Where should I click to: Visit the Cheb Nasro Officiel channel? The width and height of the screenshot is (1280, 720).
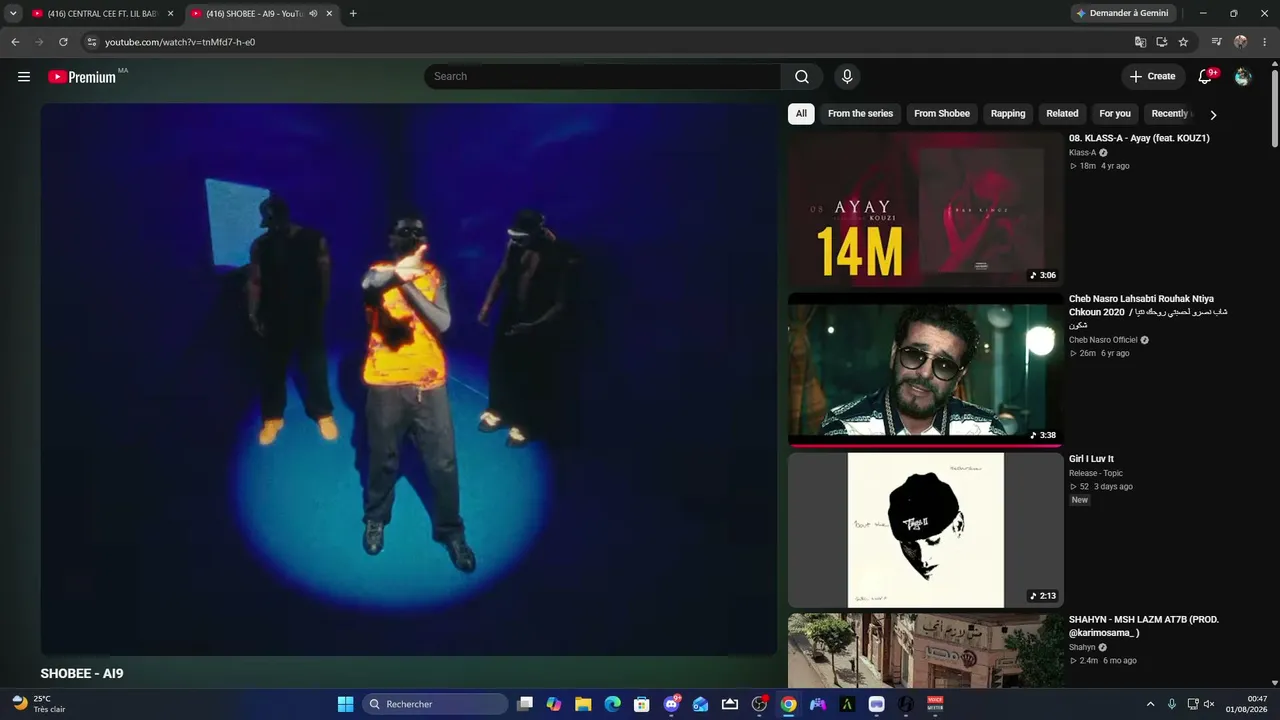(1103, 340)
